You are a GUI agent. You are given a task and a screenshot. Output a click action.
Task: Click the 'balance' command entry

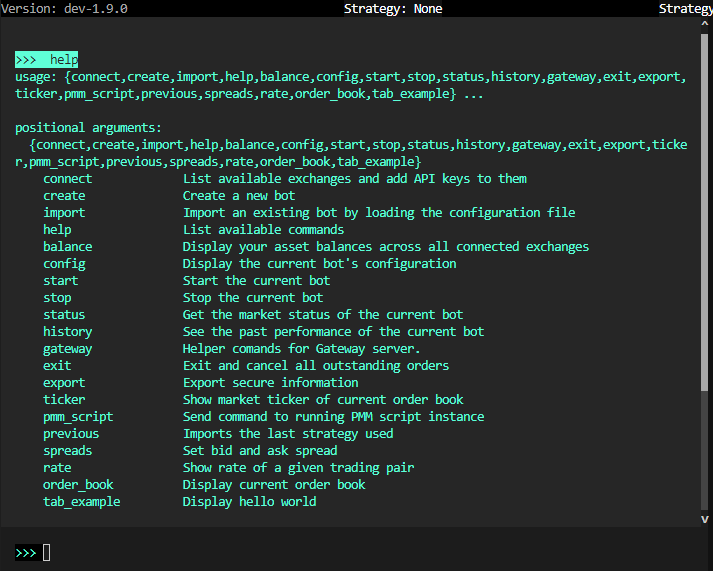tap(67, 247)
